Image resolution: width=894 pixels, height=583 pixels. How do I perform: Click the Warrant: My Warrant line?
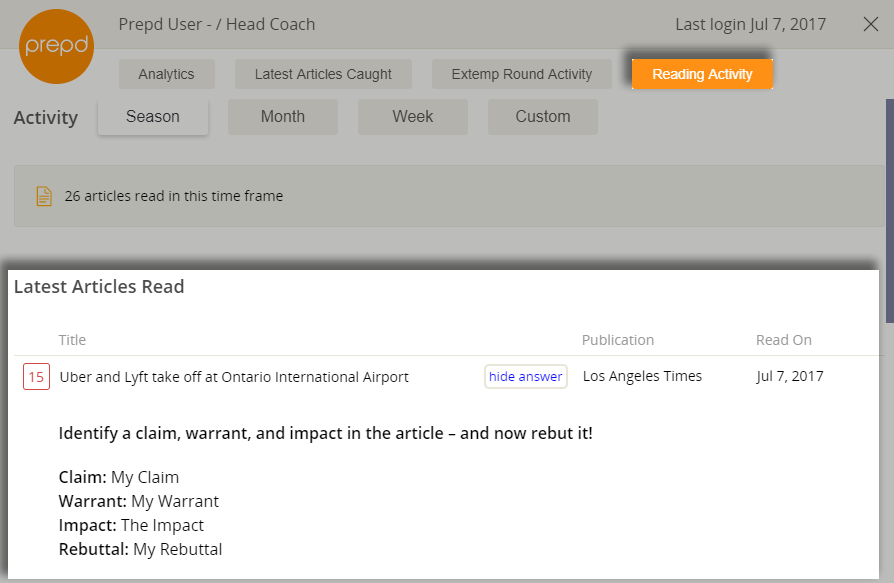pyautogui.click(x=139, y=502)
